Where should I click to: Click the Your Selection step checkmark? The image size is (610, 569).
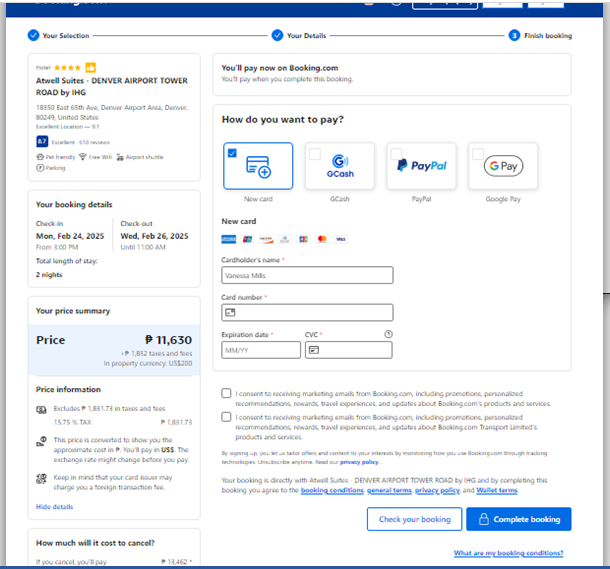pyautogui.click(x=33, y=35)
